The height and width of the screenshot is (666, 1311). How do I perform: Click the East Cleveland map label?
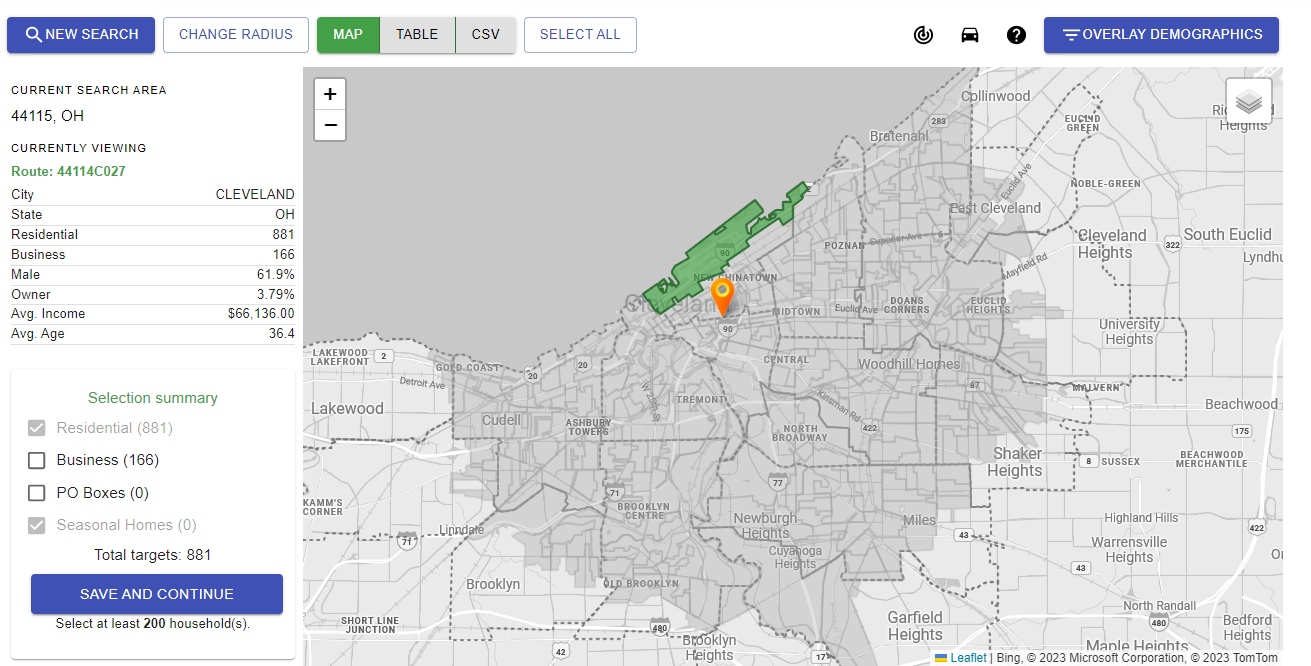click(995, 208)
